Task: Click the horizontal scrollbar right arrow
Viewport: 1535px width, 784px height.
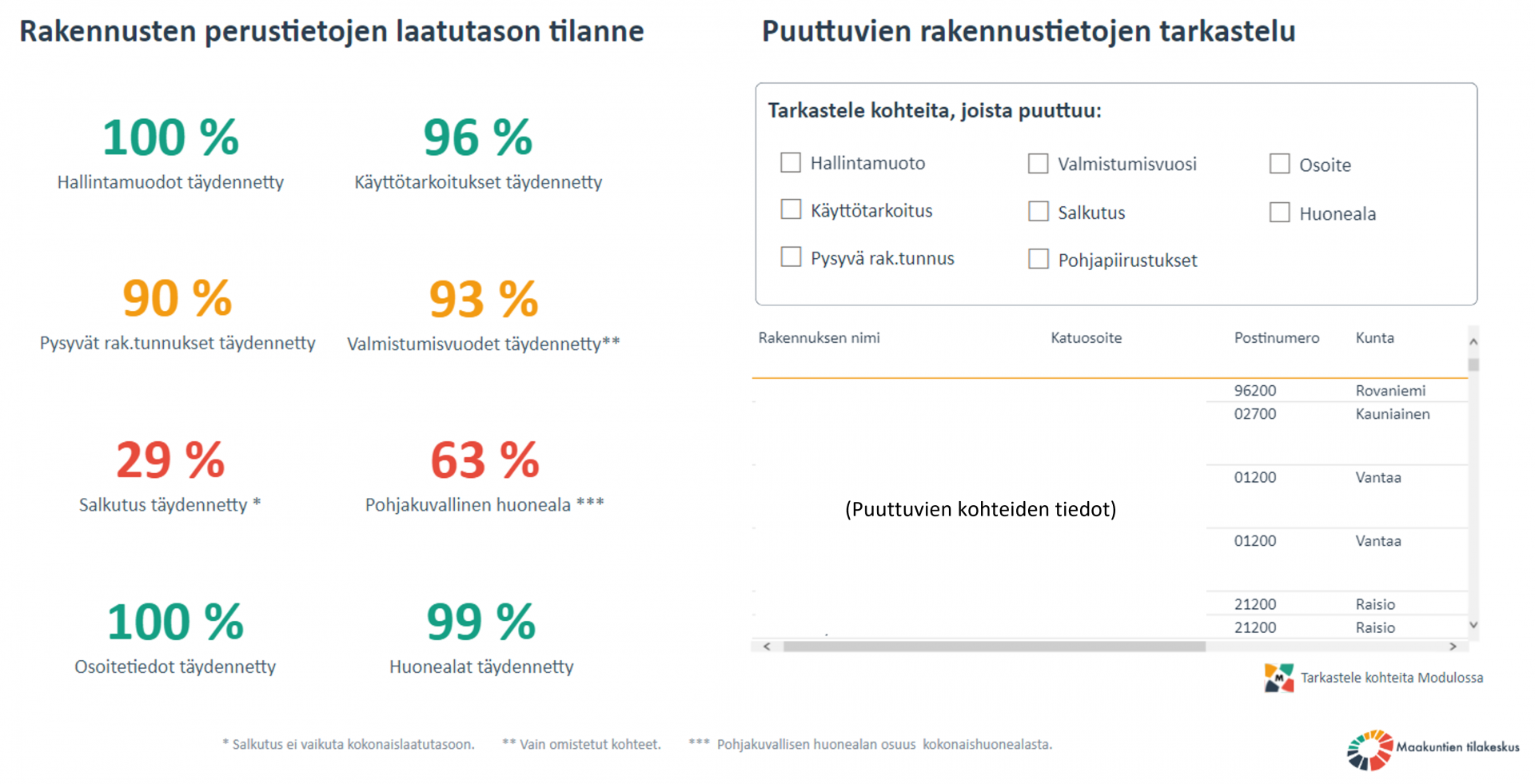Action: click(1454, 646)
